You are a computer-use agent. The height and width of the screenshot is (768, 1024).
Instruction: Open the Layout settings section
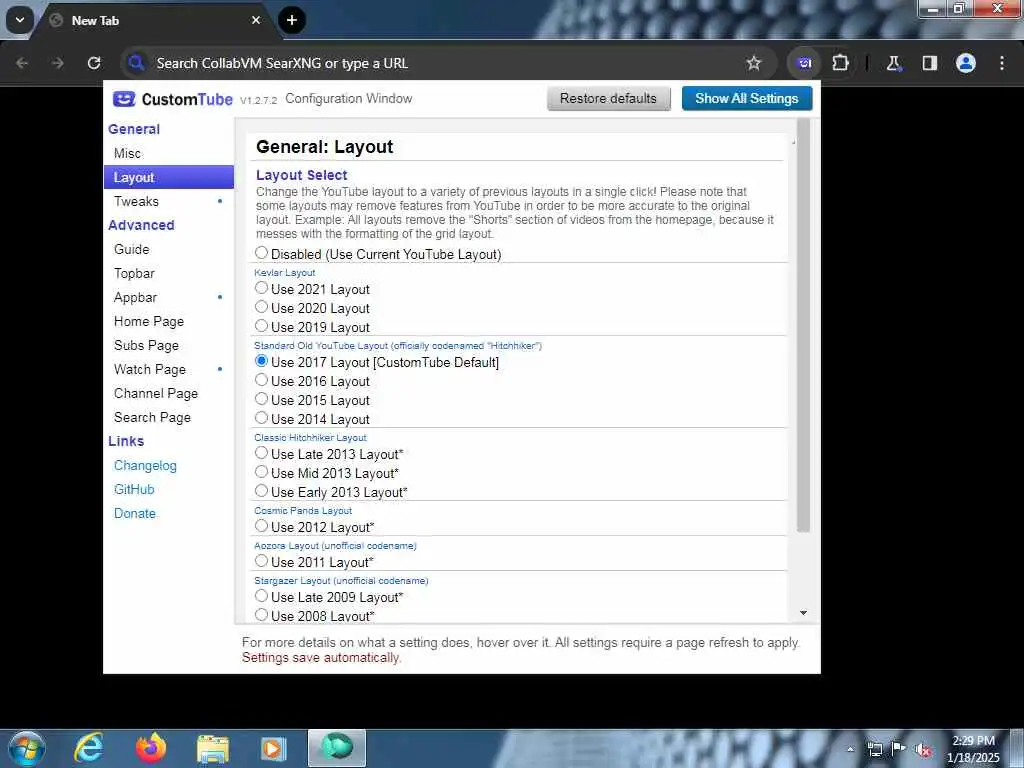(168, 177)
